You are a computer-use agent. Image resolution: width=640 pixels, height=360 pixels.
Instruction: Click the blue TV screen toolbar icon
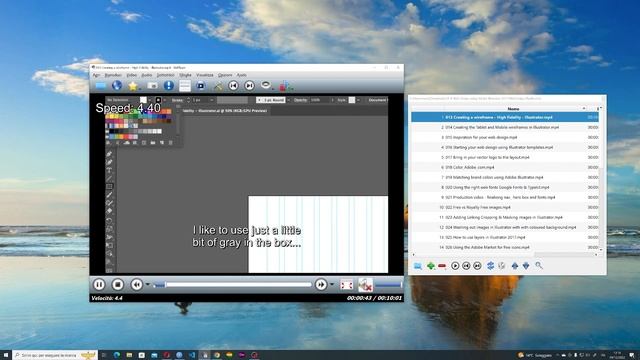pos(200,86)
